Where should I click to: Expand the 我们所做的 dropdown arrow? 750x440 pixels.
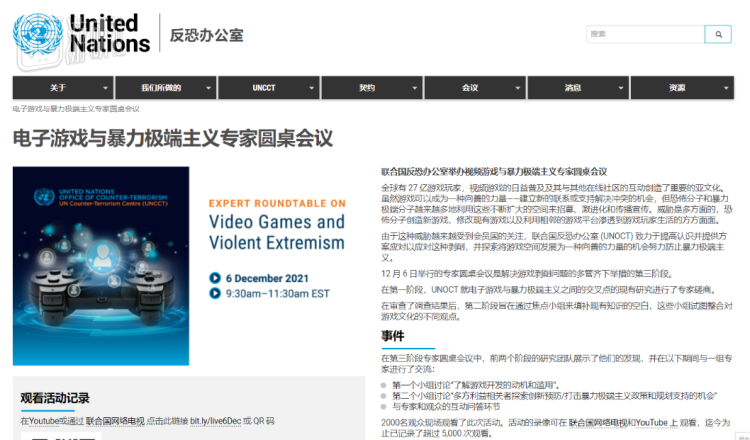[209, 88]
